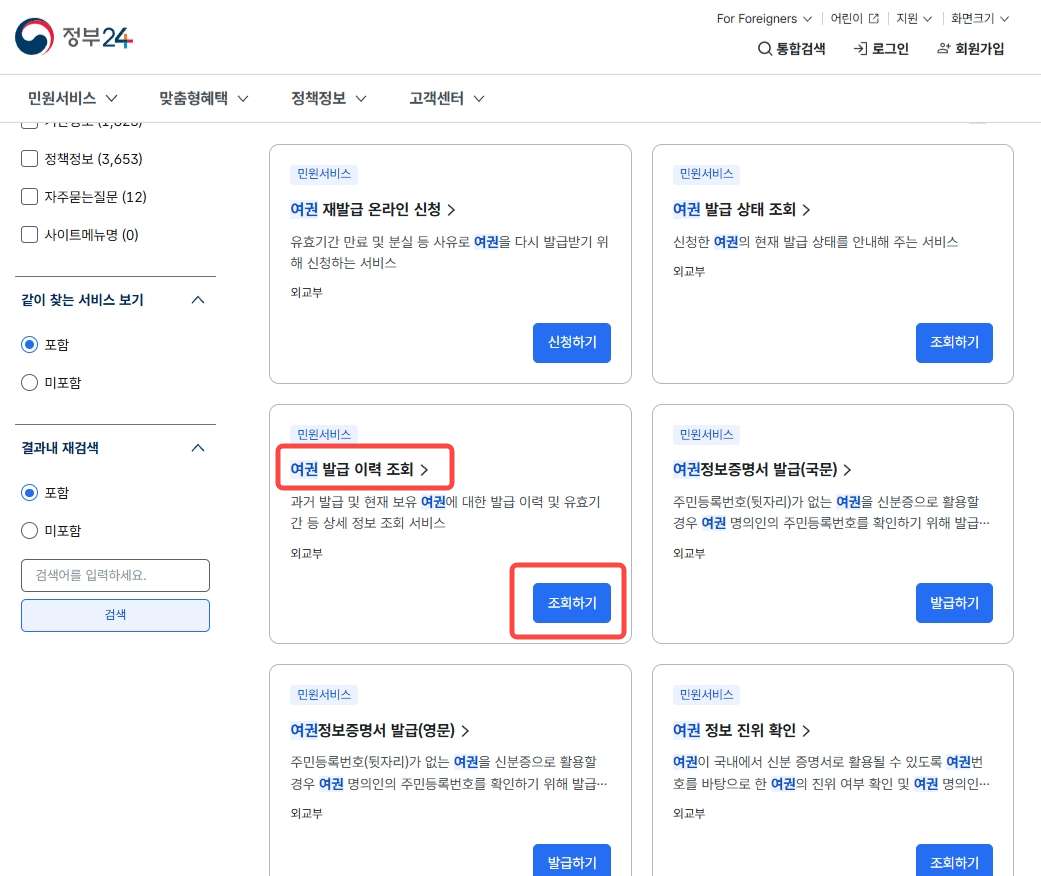Click the arrow next to 여권 발급 이력 조회
This screenshot has width=1041, height=876.
click(424, 470)
